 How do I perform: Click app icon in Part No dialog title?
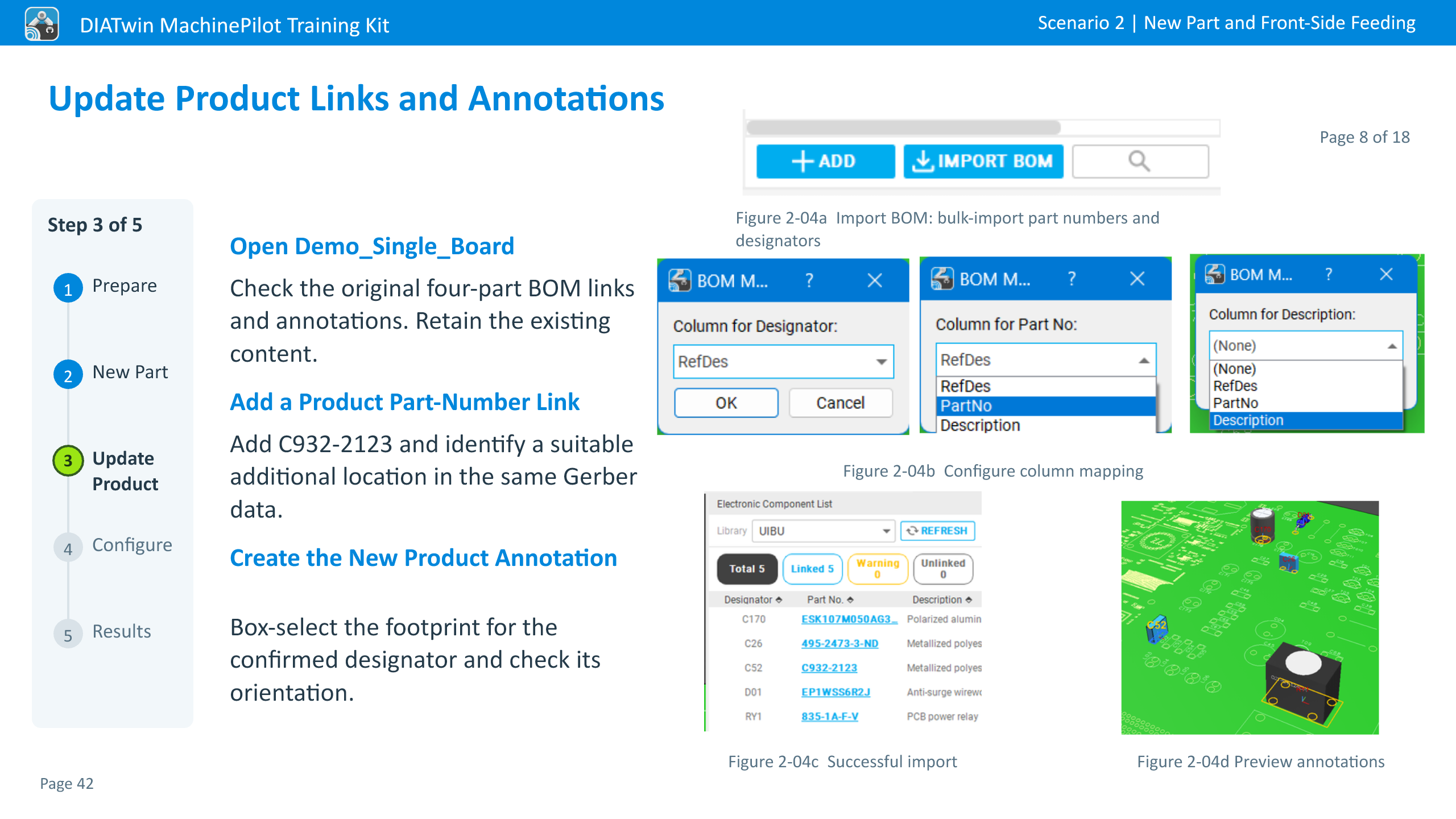pos(942,279)
